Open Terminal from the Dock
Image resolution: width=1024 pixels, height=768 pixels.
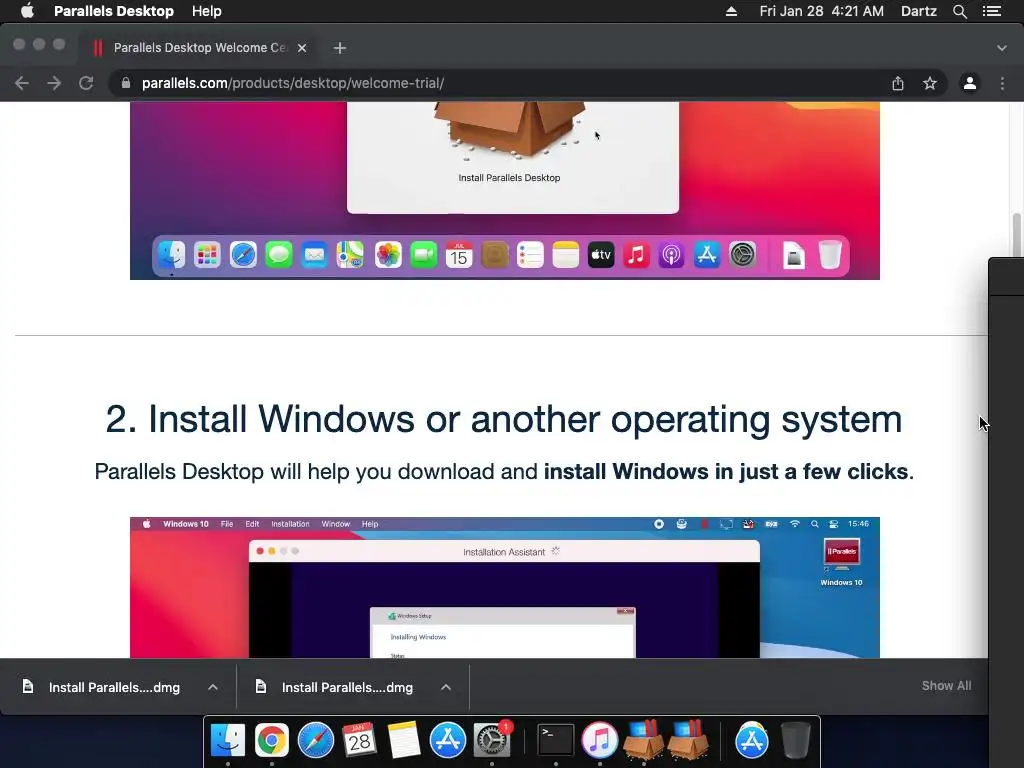[x=556, y=740]
